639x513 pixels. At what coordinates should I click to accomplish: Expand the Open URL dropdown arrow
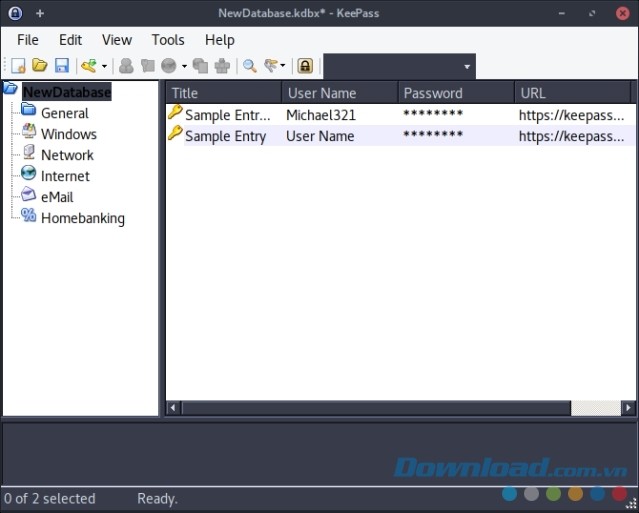184,66
